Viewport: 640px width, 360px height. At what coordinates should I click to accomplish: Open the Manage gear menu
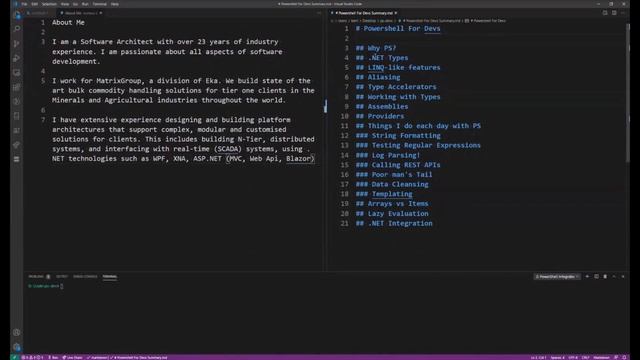click(17, 347)
